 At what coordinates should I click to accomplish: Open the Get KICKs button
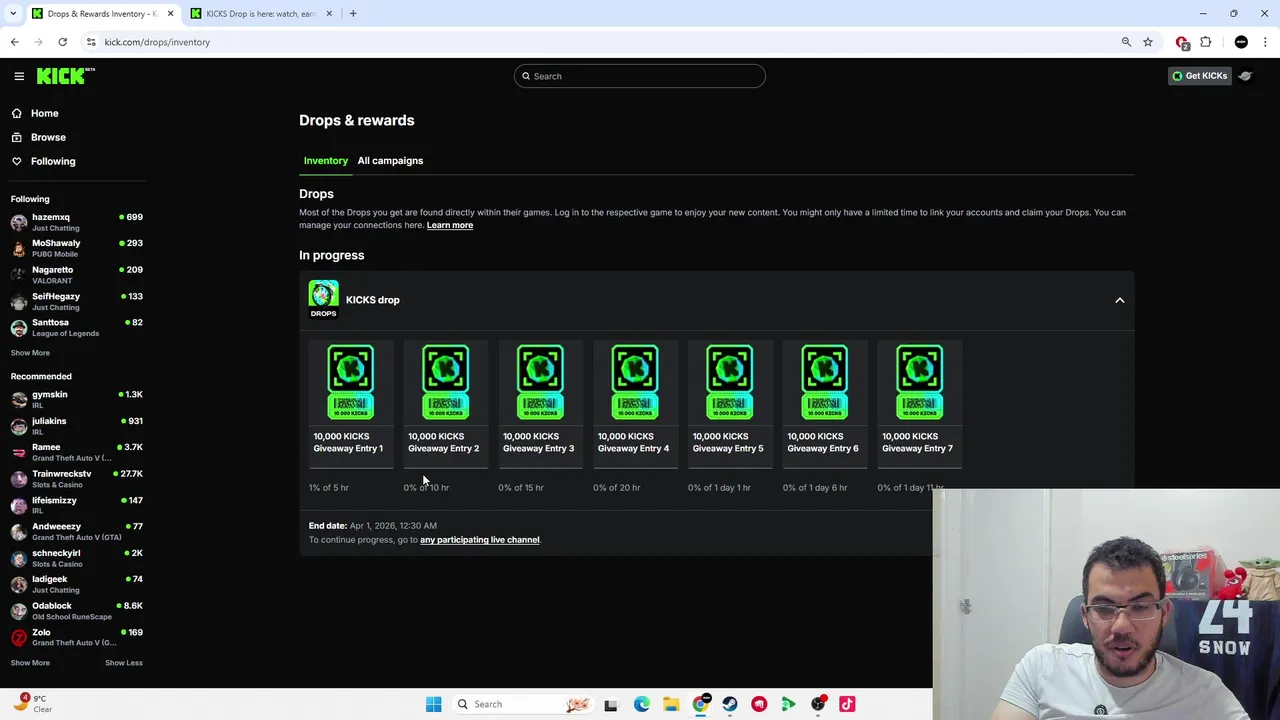tap(1199, 76)
